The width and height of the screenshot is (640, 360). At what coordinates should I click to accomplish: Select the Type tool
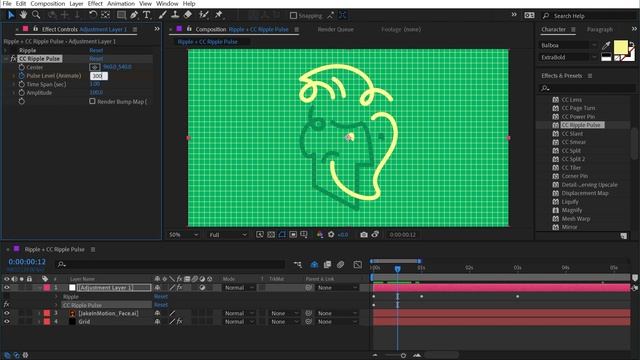[147, 15]
